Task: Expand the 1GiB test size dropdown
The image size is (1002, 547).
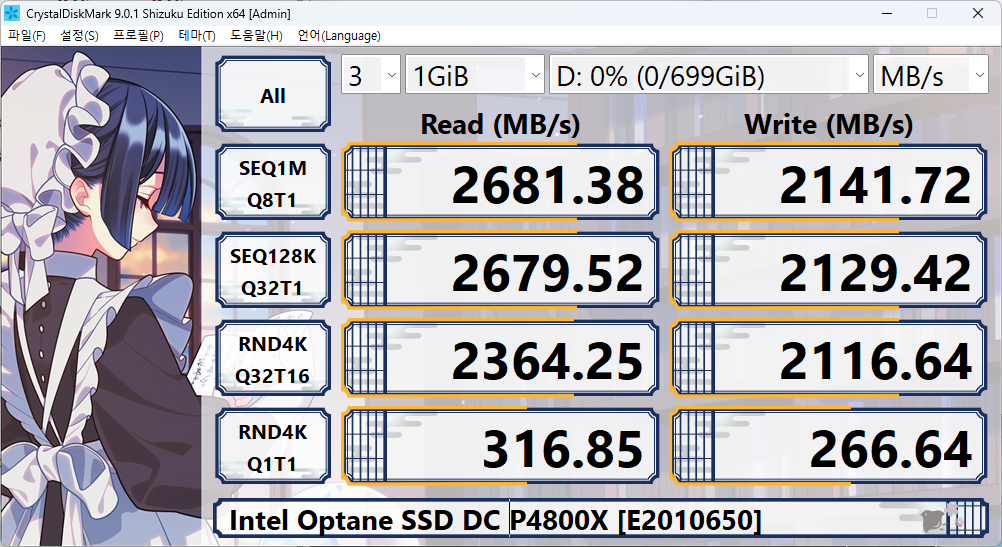Action: 474,76
